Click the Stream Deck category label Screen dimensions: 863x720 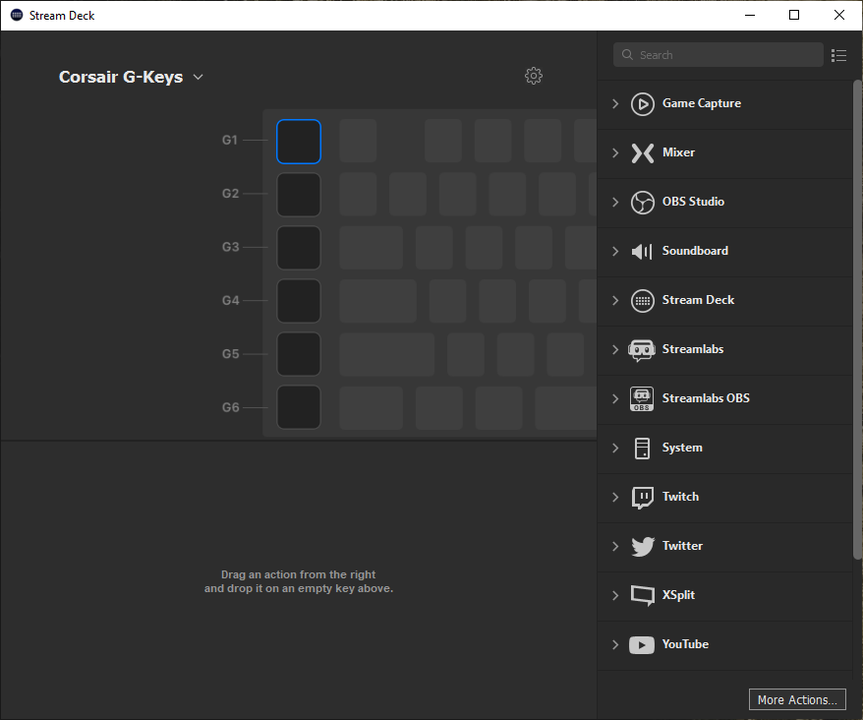click(x=698, y=300)
